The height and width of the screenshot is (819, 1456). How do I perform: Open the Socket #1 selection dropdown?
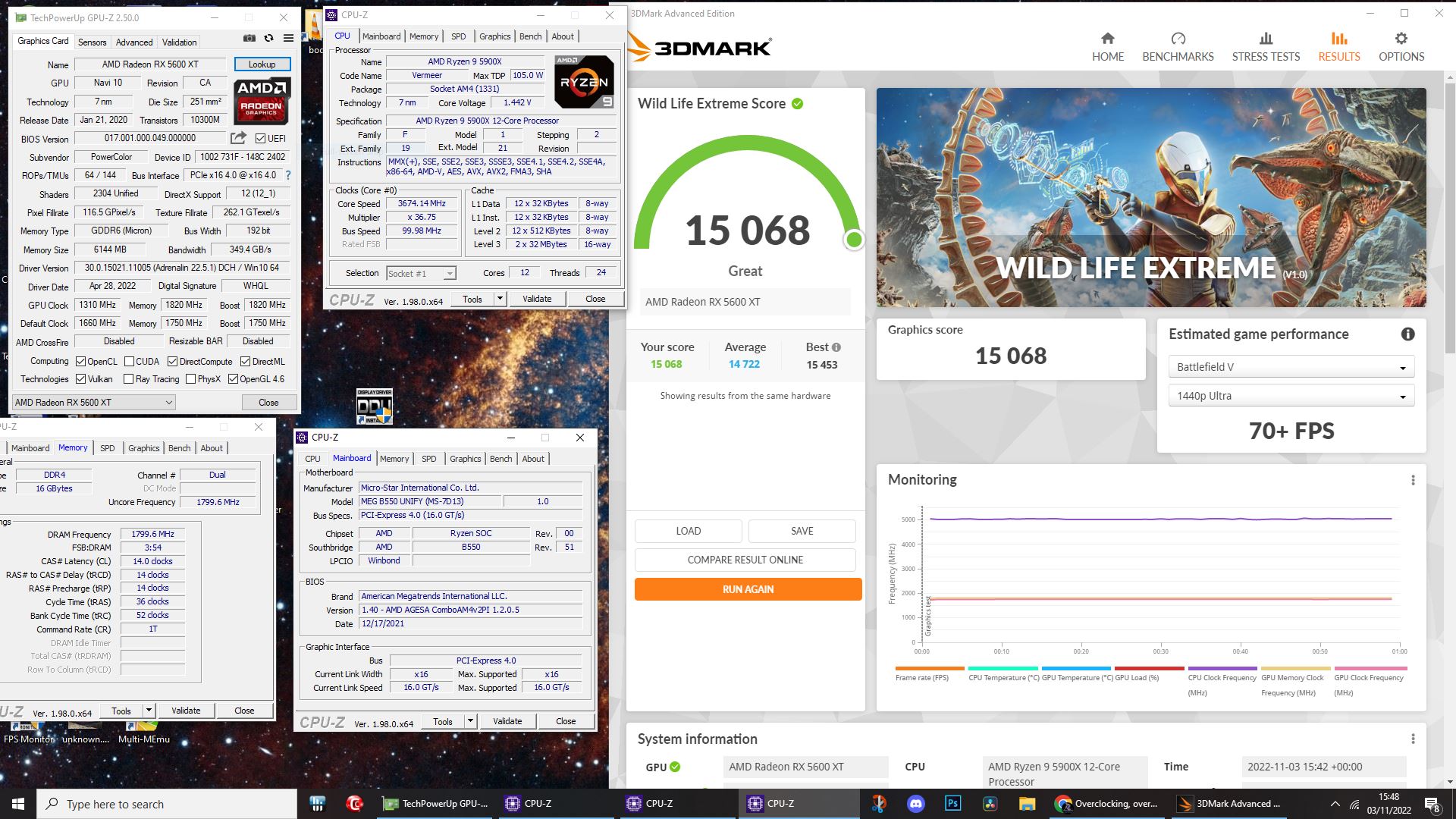click(x=421, y=274)
